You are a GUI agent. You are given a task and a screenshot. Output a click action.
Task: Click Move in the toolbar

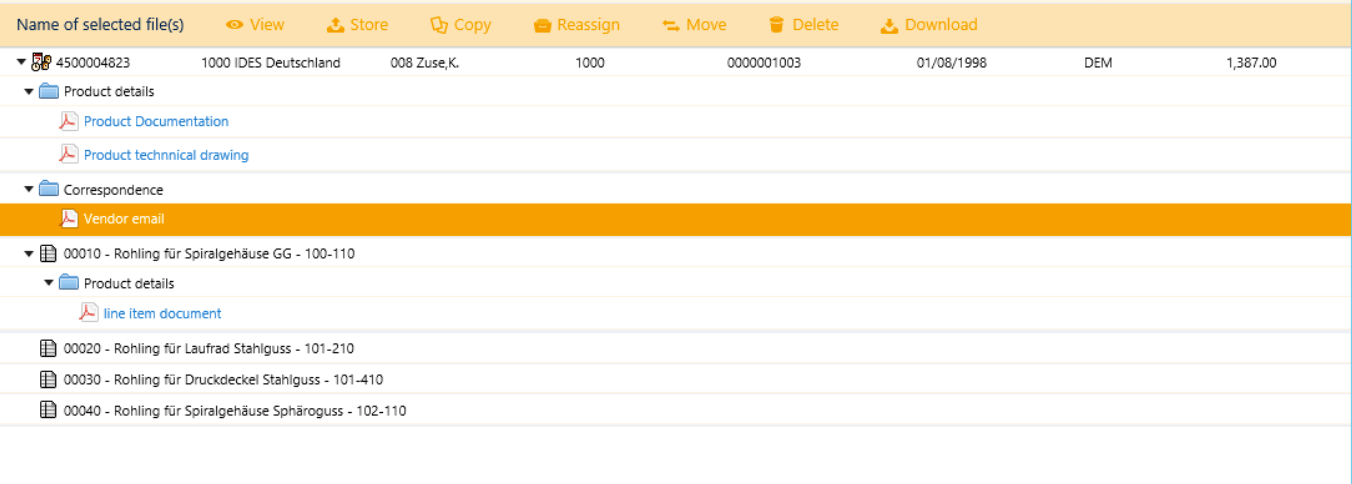click(x=694, y=25)
